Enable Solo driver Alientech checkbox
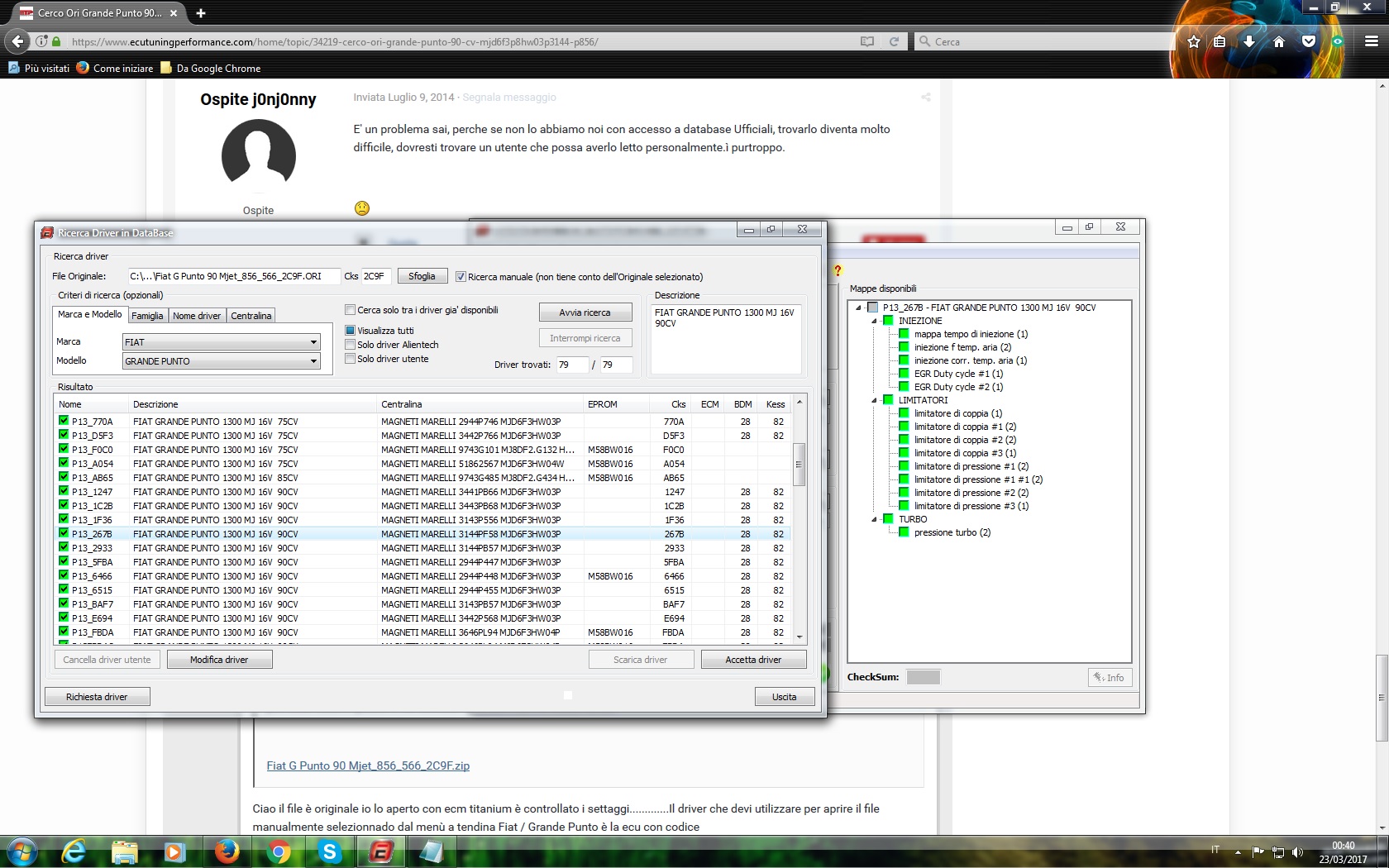1389x868 pixels. 351,345
